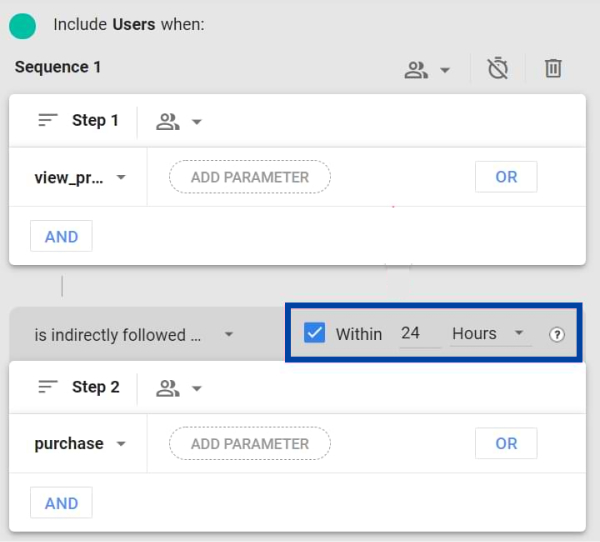Screen dimensions: 600x542
Task: Click the green Include Users circle
Action: 22,25
